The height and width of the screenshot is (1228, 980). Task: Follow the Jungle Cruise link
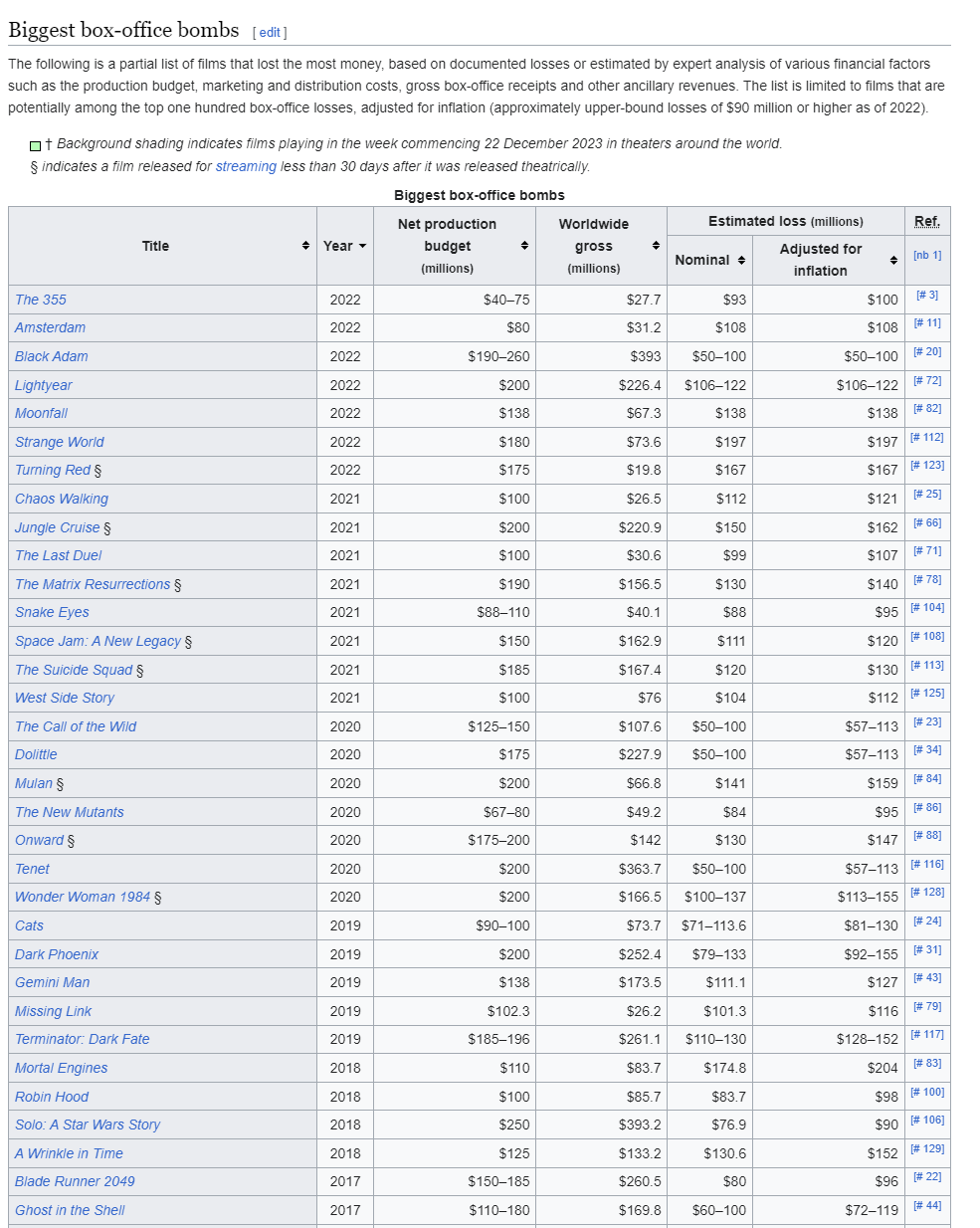tap(57, 527)
